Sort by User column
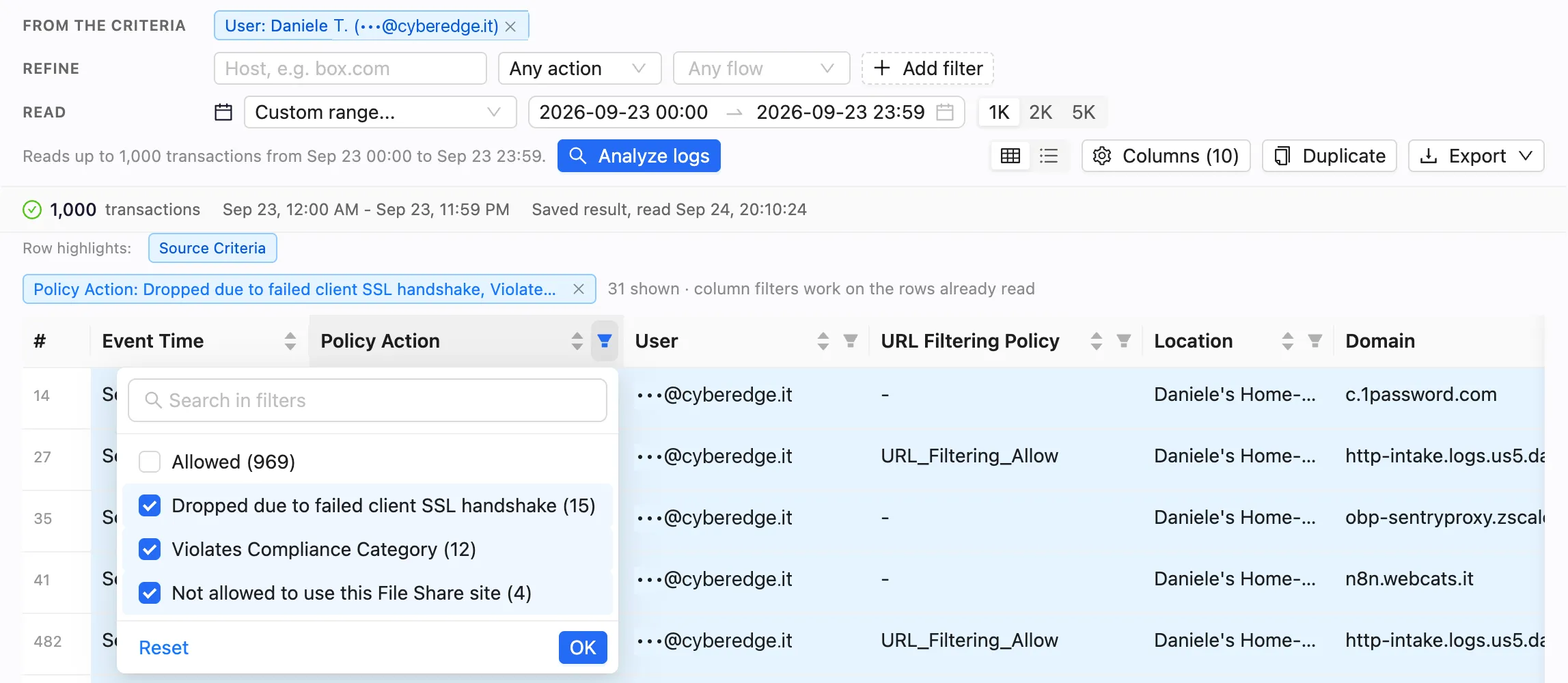The image size is (1568, 683). coord(823,341)
